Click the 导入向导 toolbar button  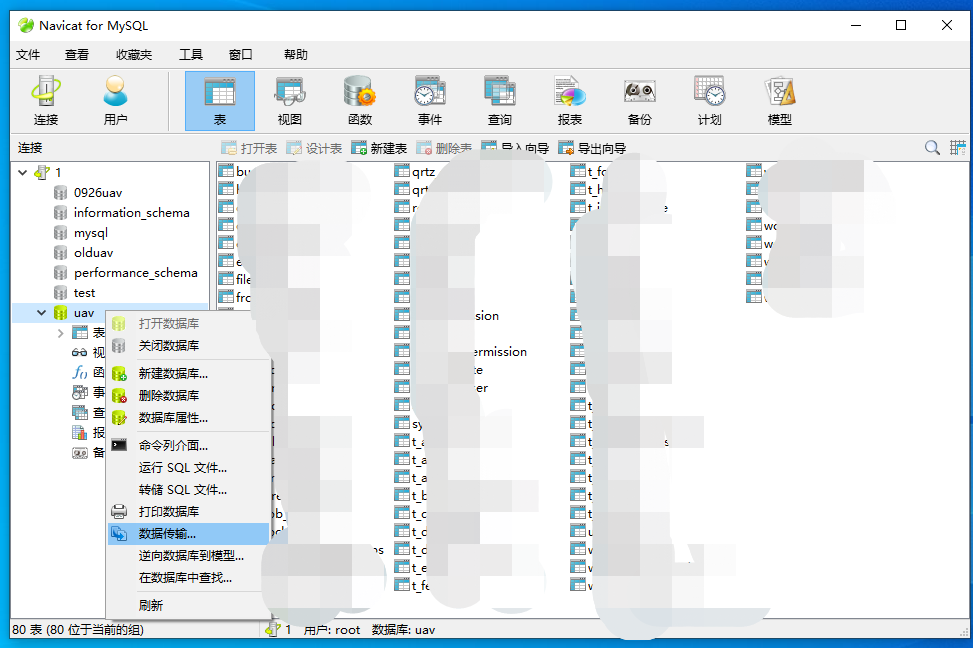pyautogui.click(x=516, y=148)
